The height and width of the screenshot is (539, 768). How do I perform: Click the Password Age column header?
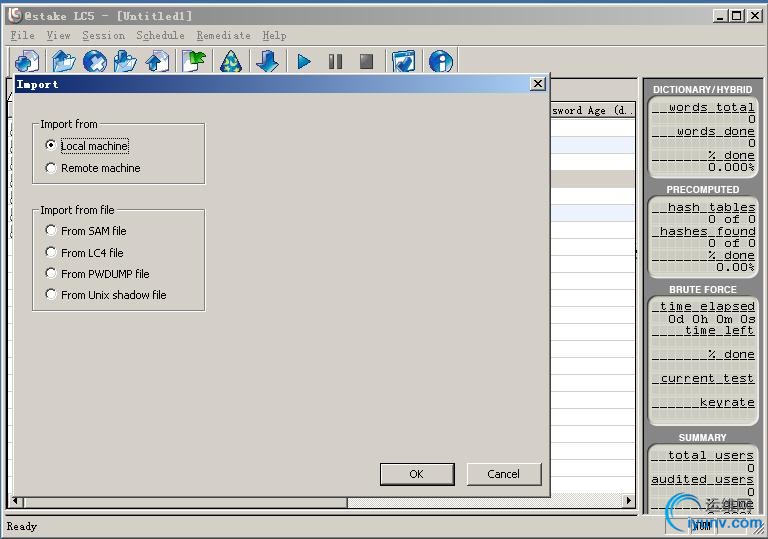click(x=593, y=110)
